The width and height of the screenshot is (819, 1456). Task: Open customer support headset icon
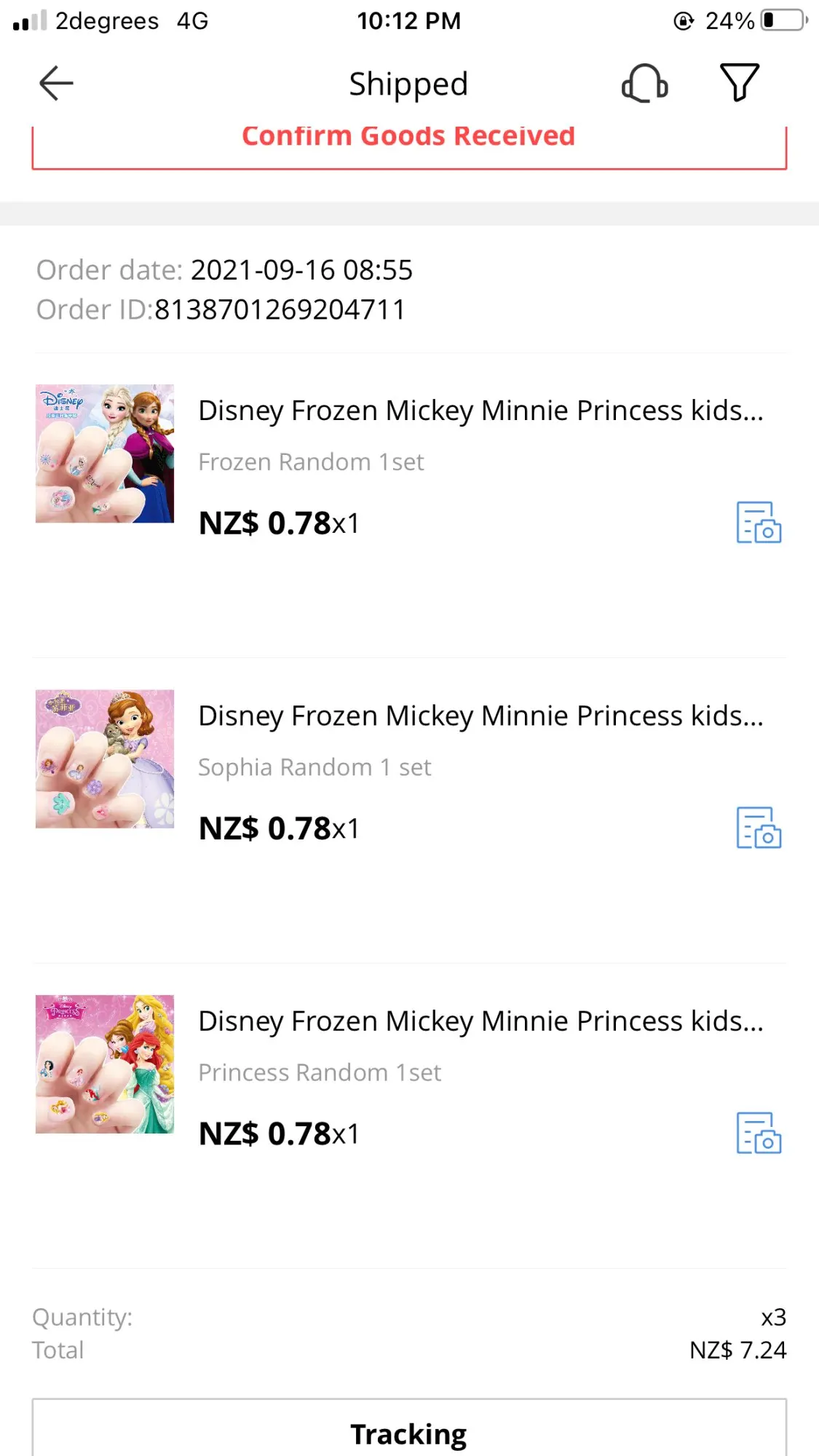tap(644, 83)
